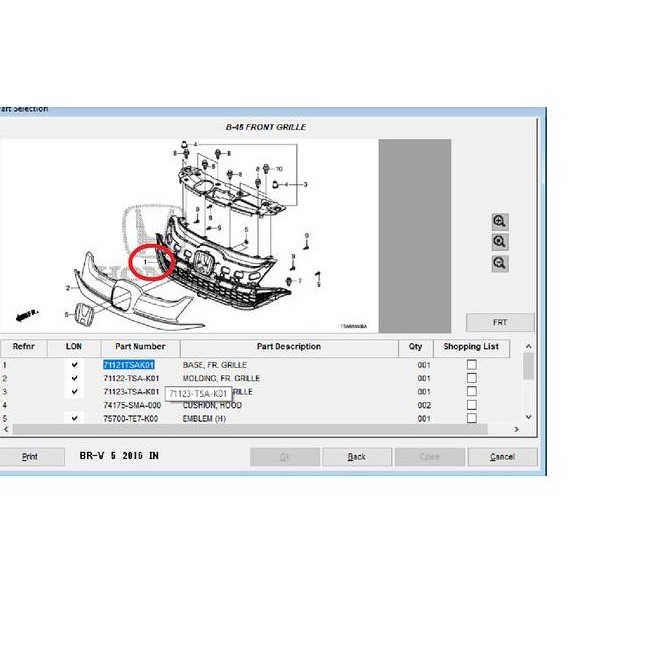
Task: Click the horizontal scrollbar under parts list
Action: point(250,429)
